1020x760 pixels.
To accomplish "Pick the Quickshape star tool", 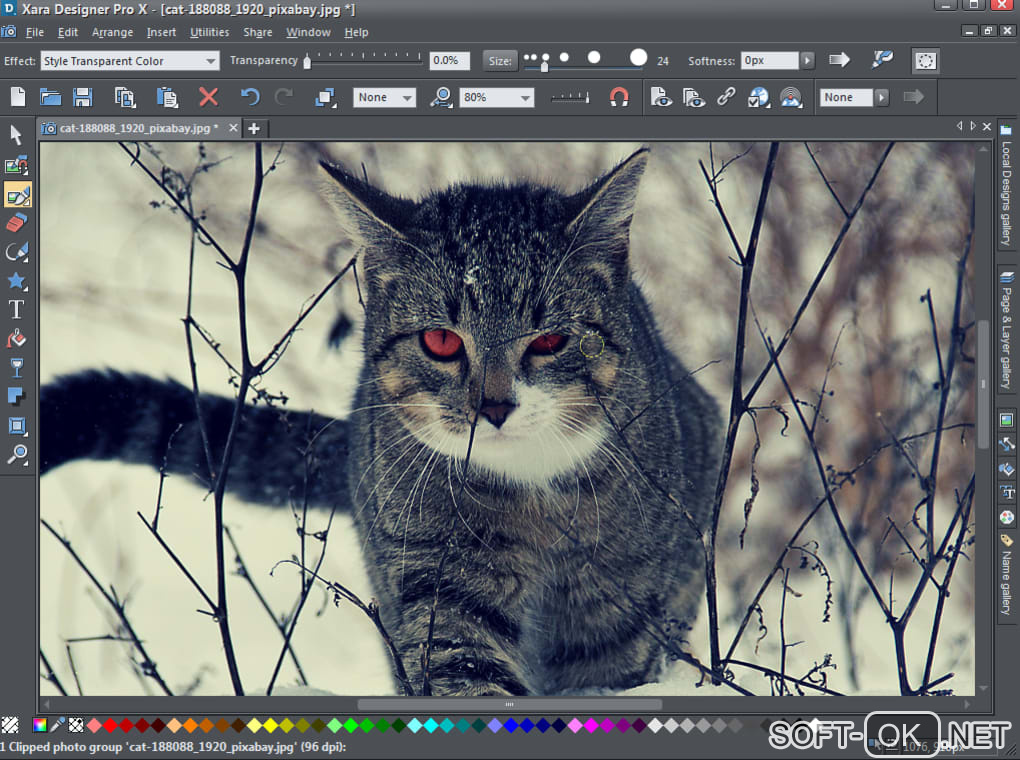I will click(16, 280).
